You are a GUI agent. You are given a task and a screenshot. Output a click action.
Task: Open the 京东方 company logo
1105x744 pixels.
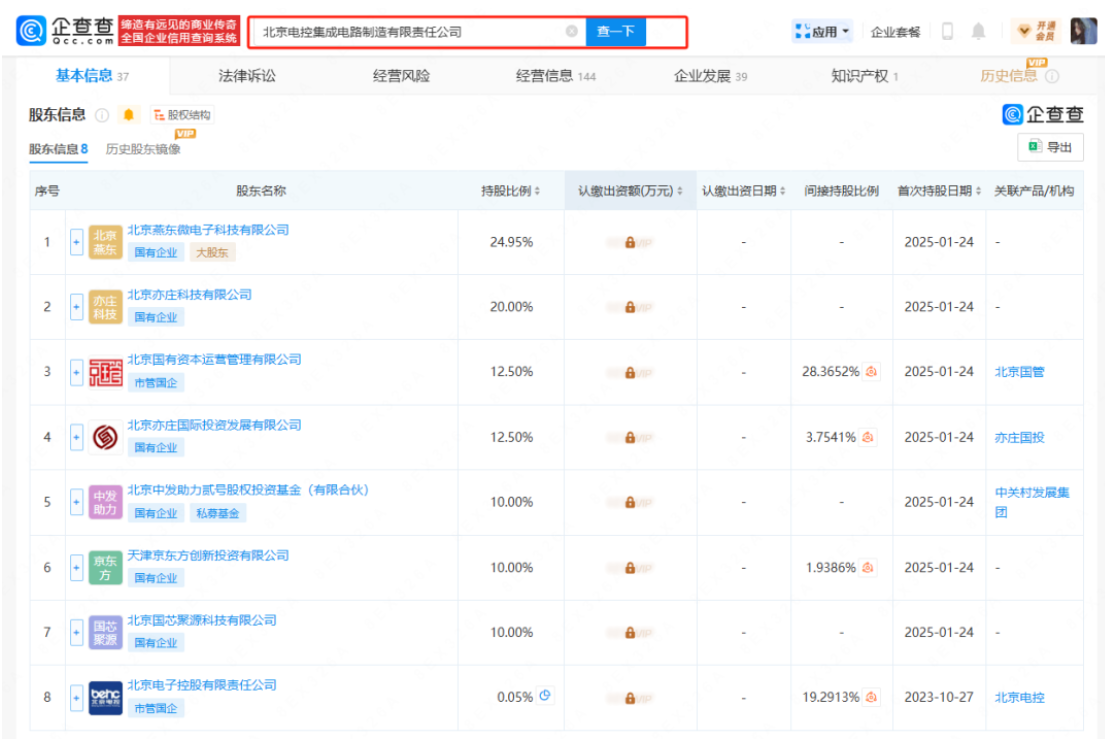(106, 568)
